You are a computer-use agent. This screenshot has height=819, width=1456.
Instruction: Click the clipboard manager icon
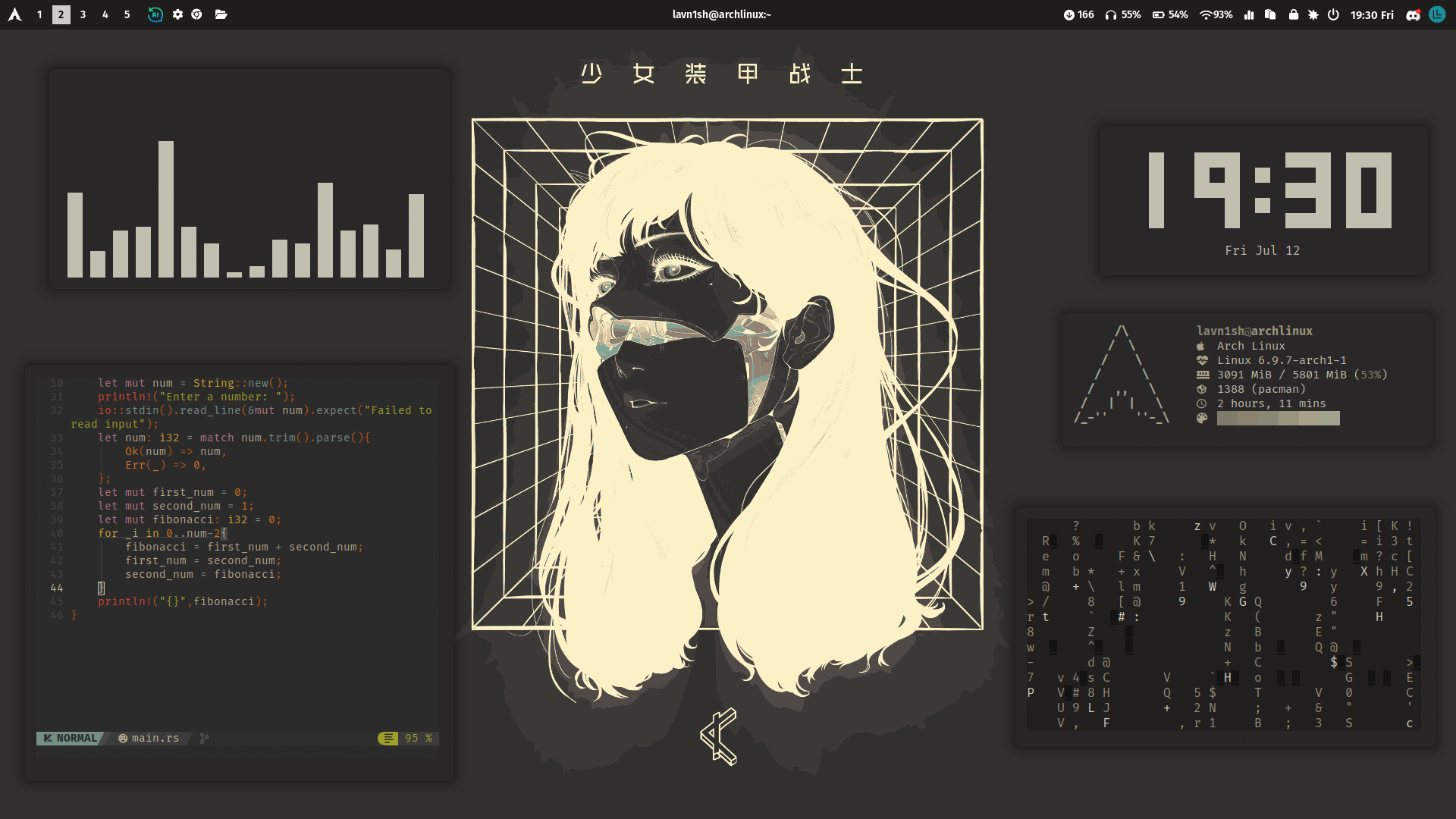(x=1270, y=14)
